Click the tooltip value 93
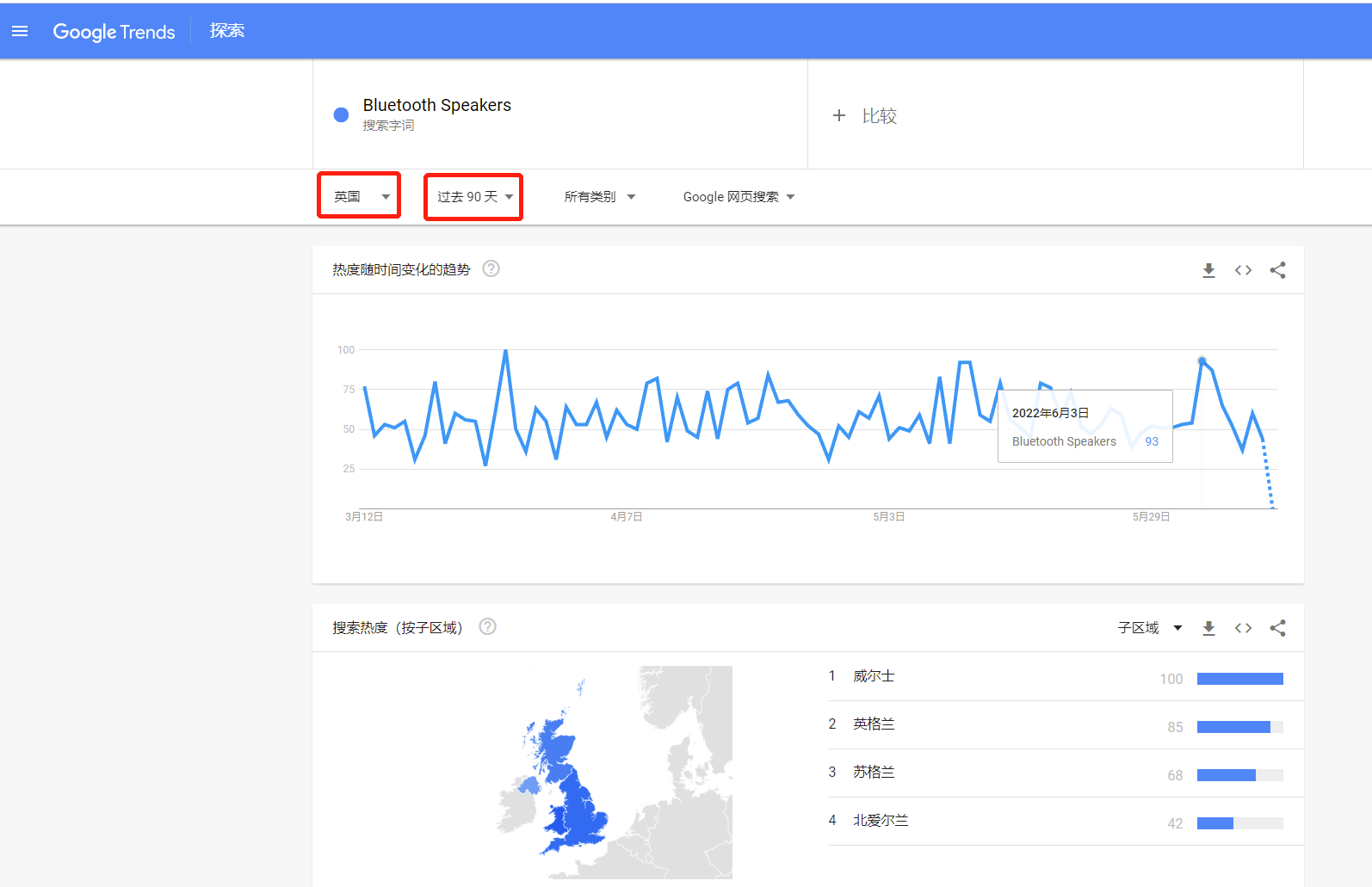This screenshot has height=887, width=1372. tap(1152, 441)
